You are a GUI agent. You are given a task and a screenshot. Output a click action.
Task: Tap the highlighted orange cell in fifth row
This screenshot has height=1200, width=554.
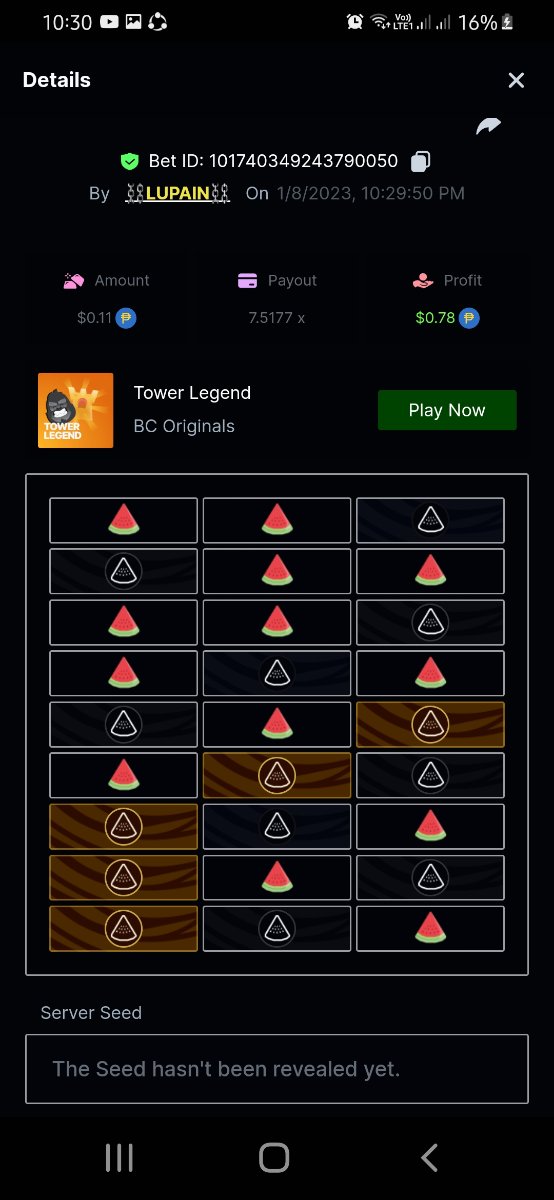click(430, 724)
